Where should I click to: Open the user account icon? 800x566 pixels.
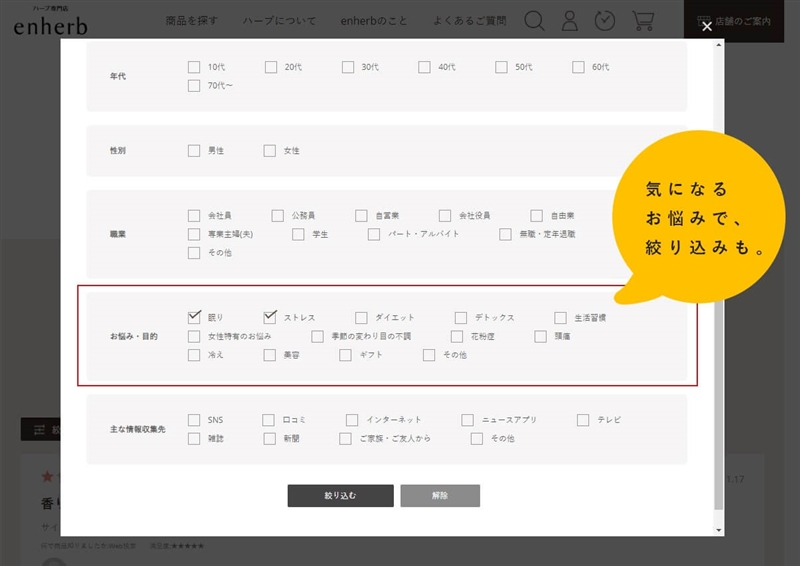click(569, 21)
